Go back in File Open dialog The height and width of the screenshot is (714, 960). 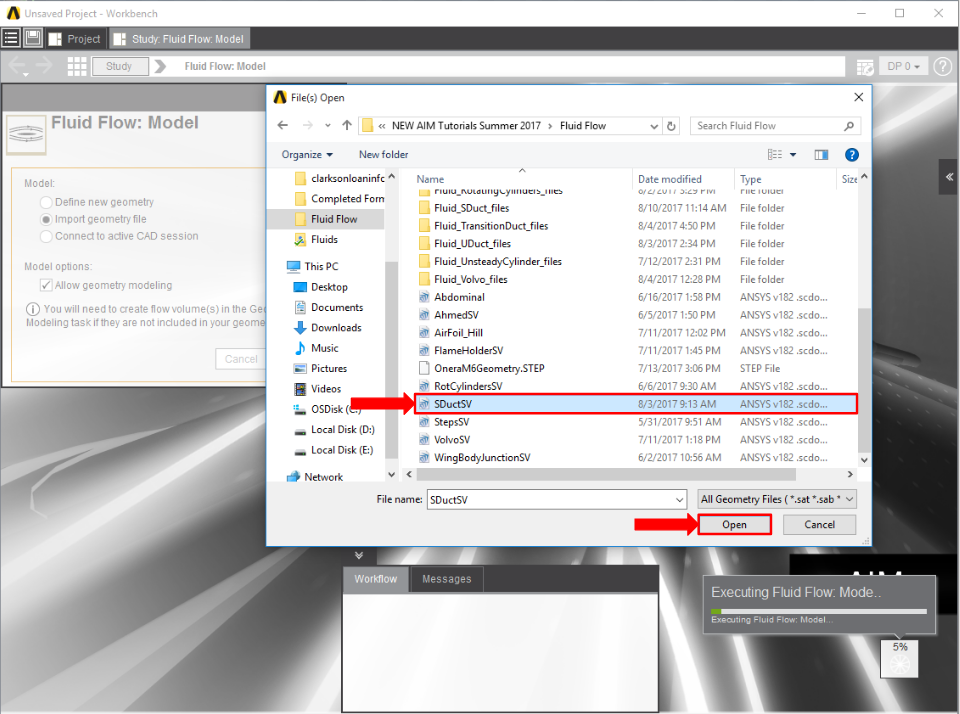282,126
